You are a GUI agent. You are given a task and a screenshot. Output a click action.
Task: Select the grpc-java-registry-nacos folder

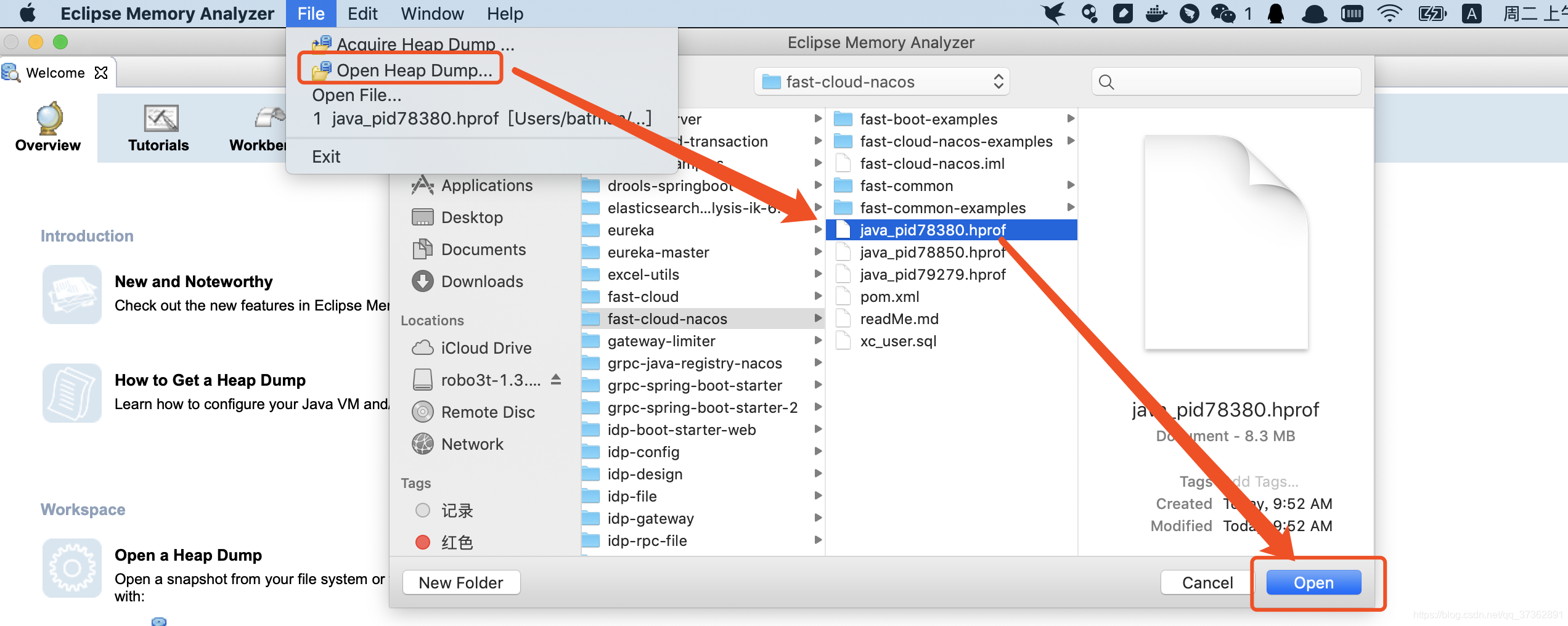point(703,363)
